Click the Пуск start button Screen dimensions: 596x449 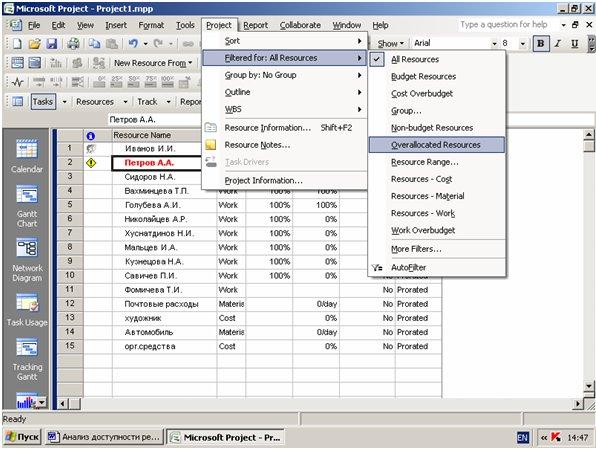tap(23, 437)
